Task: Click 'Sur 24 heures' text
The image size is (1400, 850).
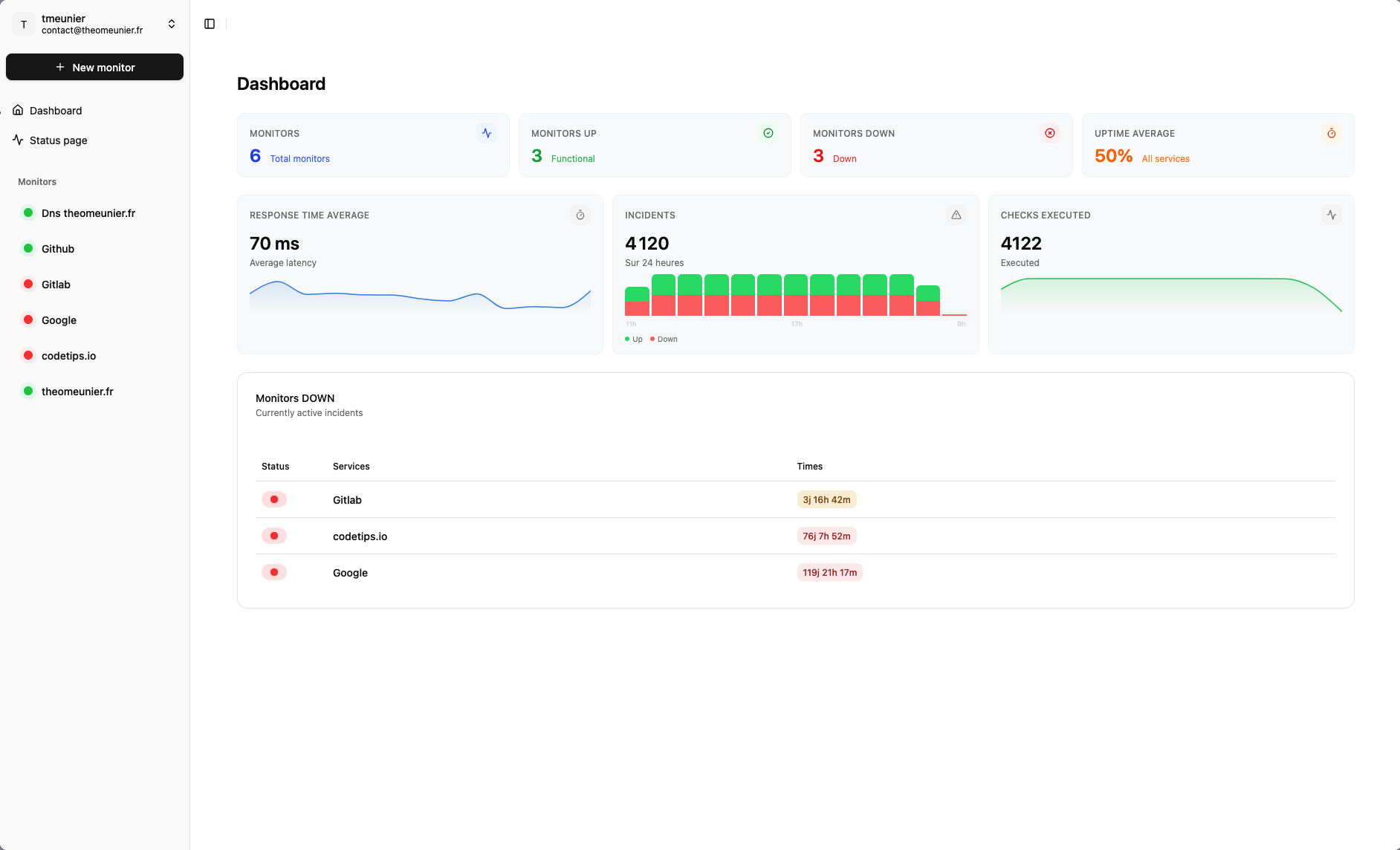Action: 654,263
